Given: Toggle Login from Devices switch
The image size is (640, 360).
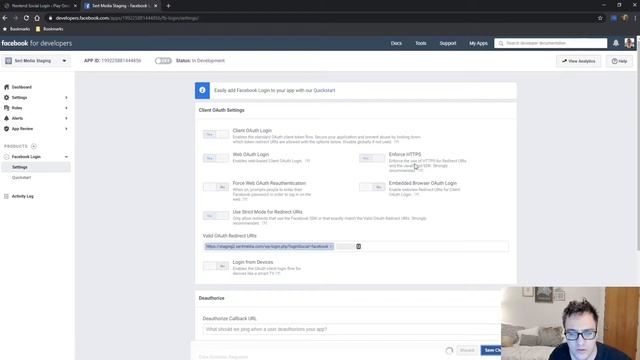Looking at the screenshot, I should (x=216, y=266).
